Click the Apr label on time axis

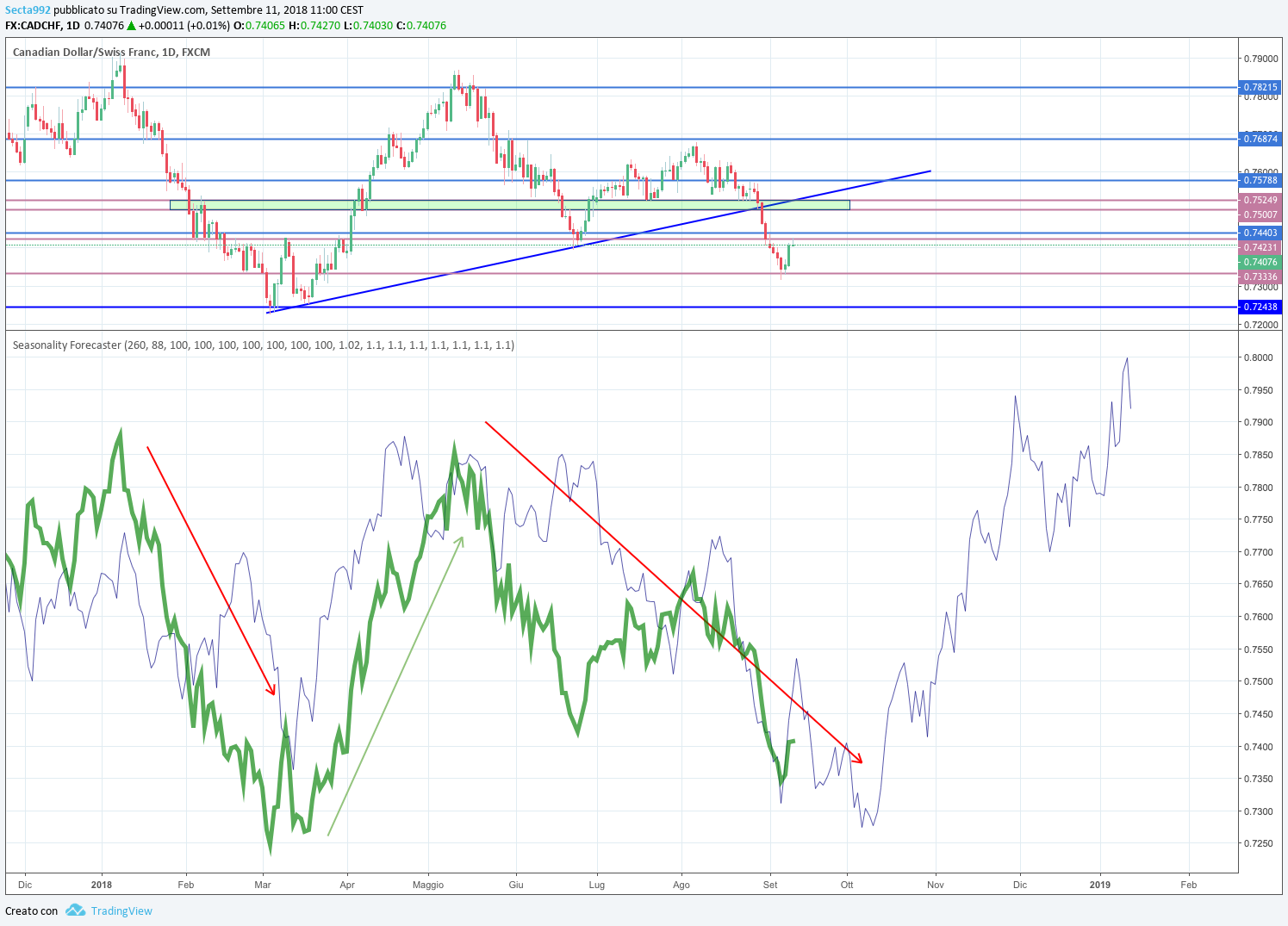347,885
